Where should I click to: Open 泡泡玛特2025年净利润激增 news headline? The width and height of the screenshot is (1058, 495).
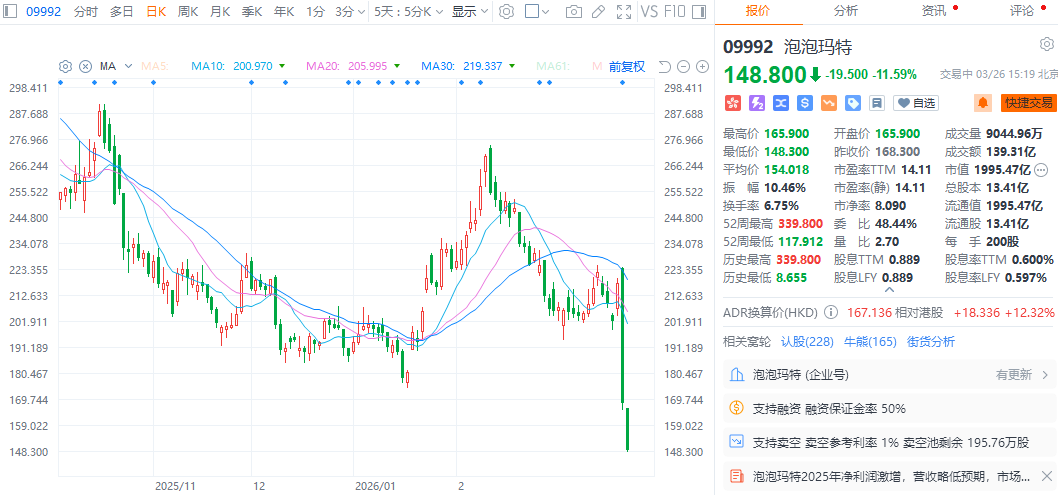tap(889, 477)
